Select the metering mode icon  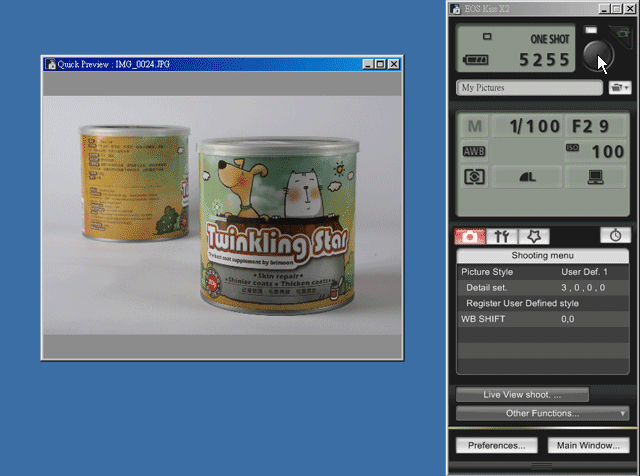[474, 177]
